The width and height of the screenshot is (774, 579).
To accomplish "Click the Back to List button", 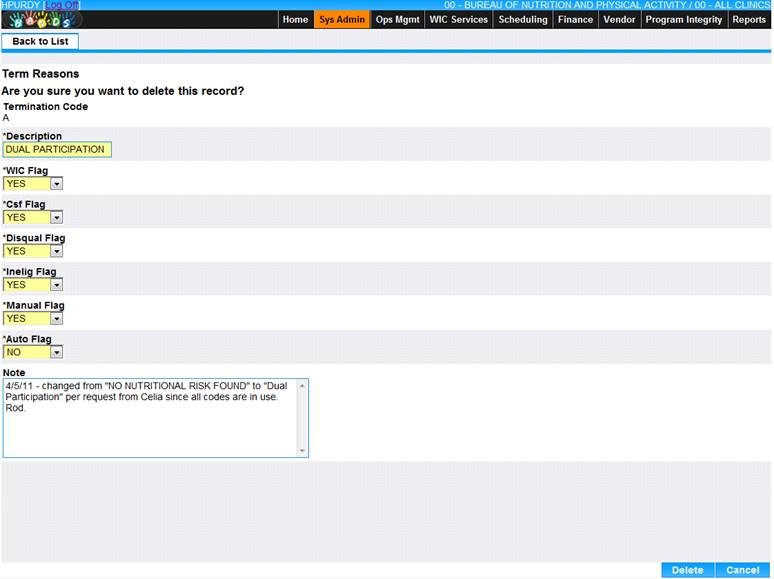I will point(40,41).
